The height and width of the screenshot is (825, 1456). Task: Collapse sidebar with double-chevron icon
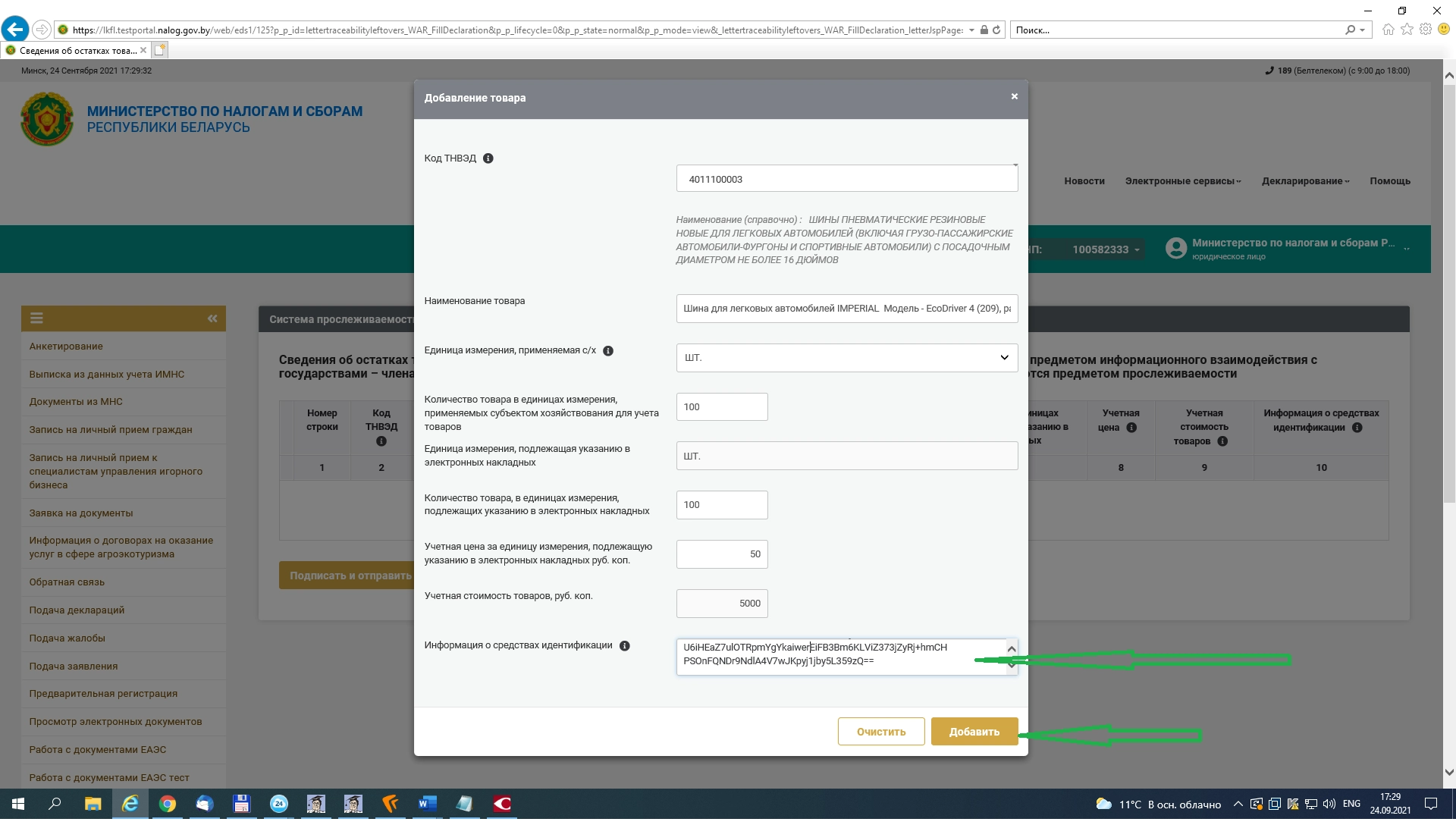(212, 318)
